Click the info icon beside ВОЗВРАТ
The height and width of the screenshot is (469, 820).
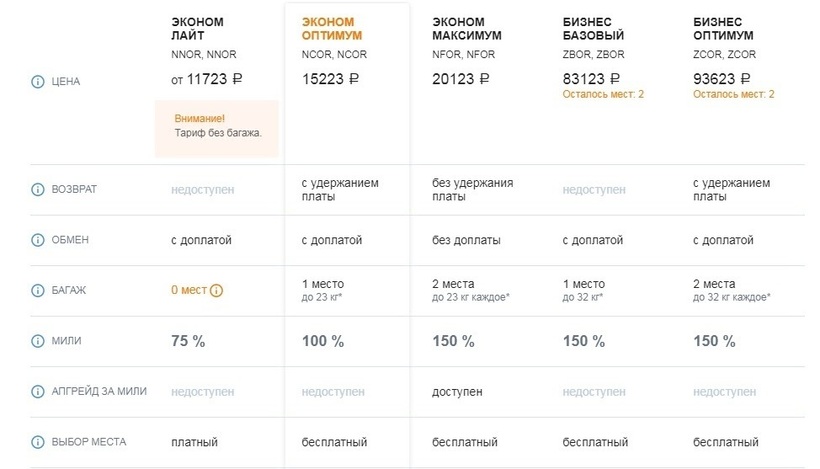point(39,189)
